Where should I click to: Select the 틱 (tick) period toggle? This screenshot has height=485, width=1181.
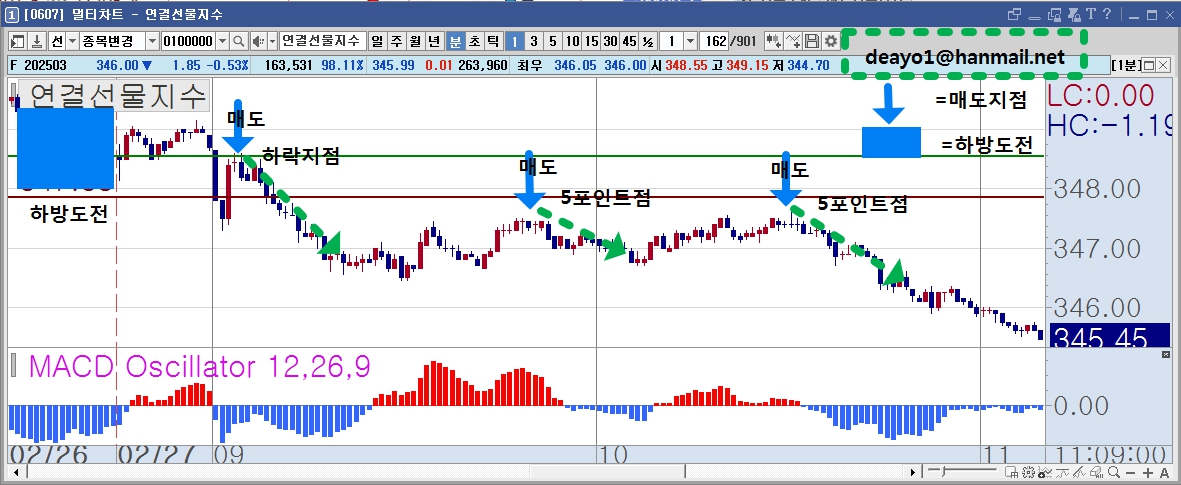[x=493, y=41]
